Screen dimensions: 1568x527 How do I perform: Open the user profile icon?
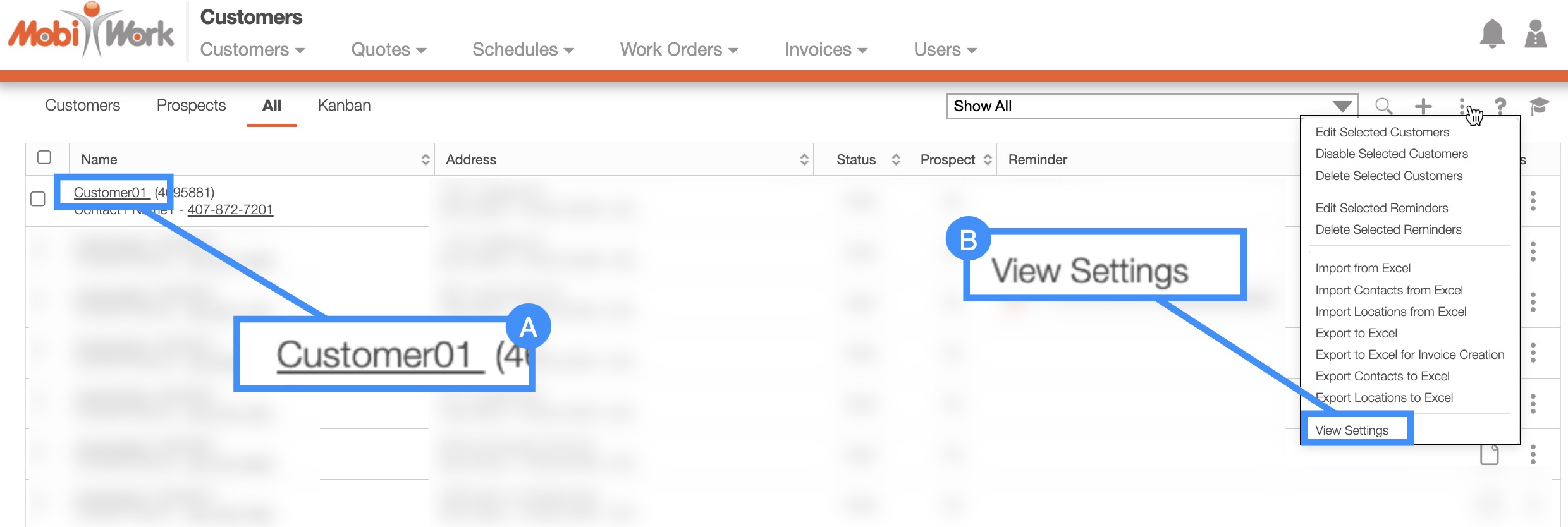1535,33
